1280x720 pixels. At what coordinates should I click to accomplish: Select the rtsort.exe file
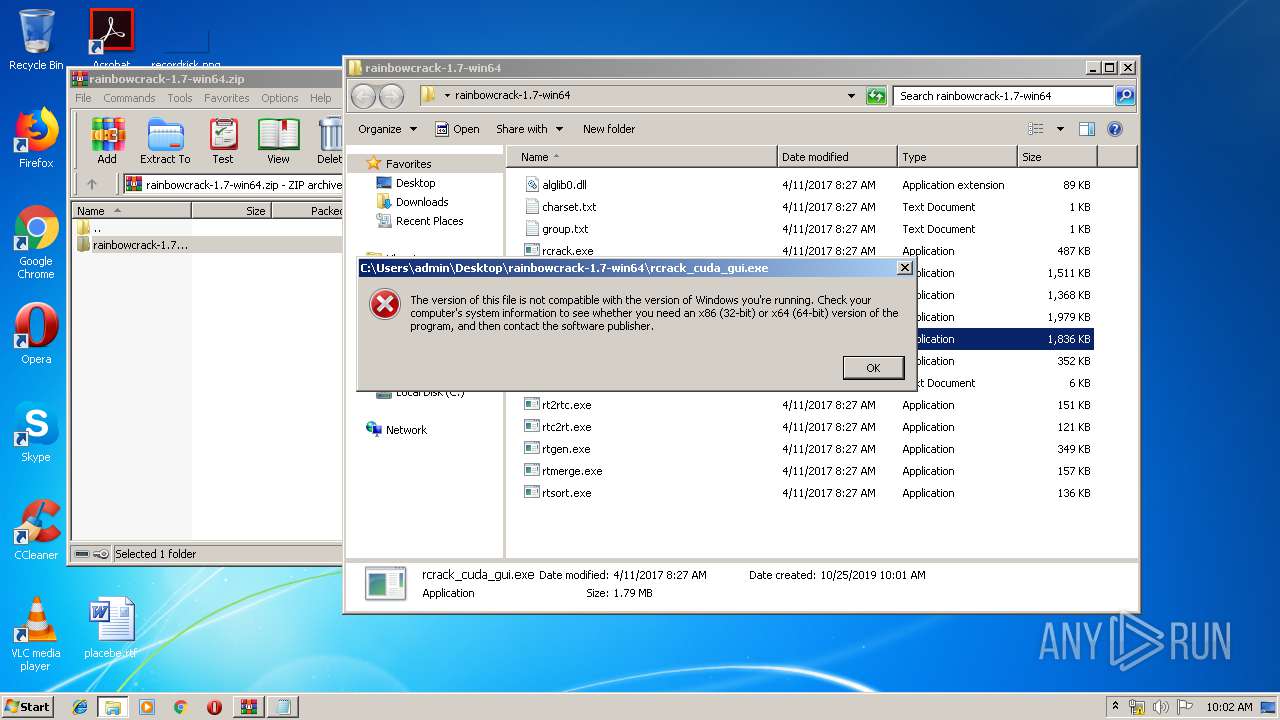(566, 493)
